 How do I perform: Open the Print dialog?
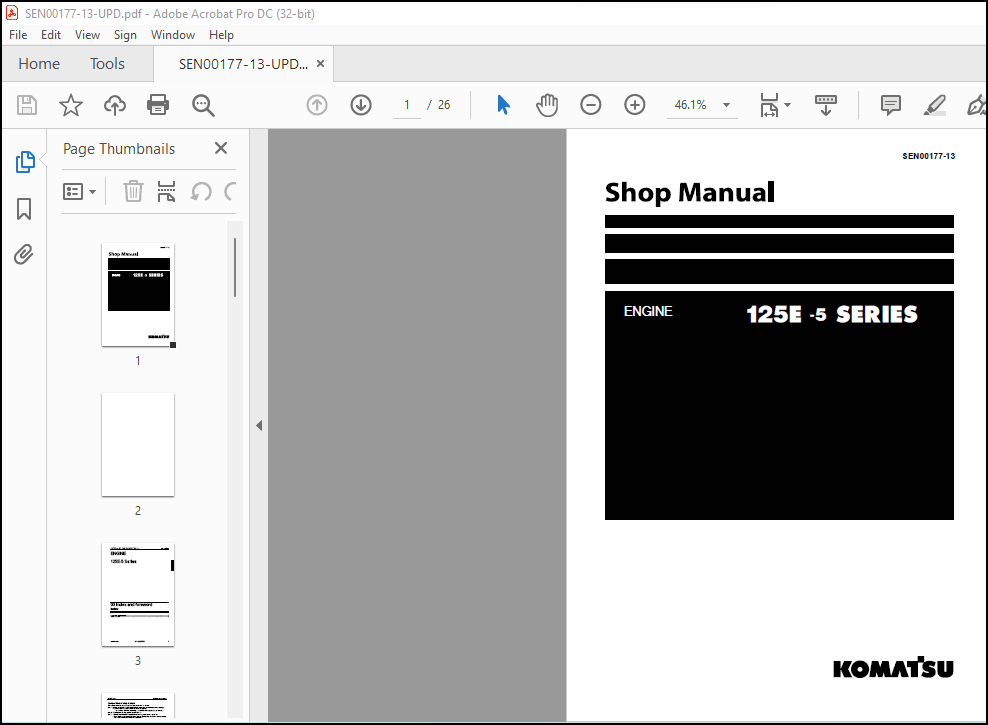click(x=158, y=105)
